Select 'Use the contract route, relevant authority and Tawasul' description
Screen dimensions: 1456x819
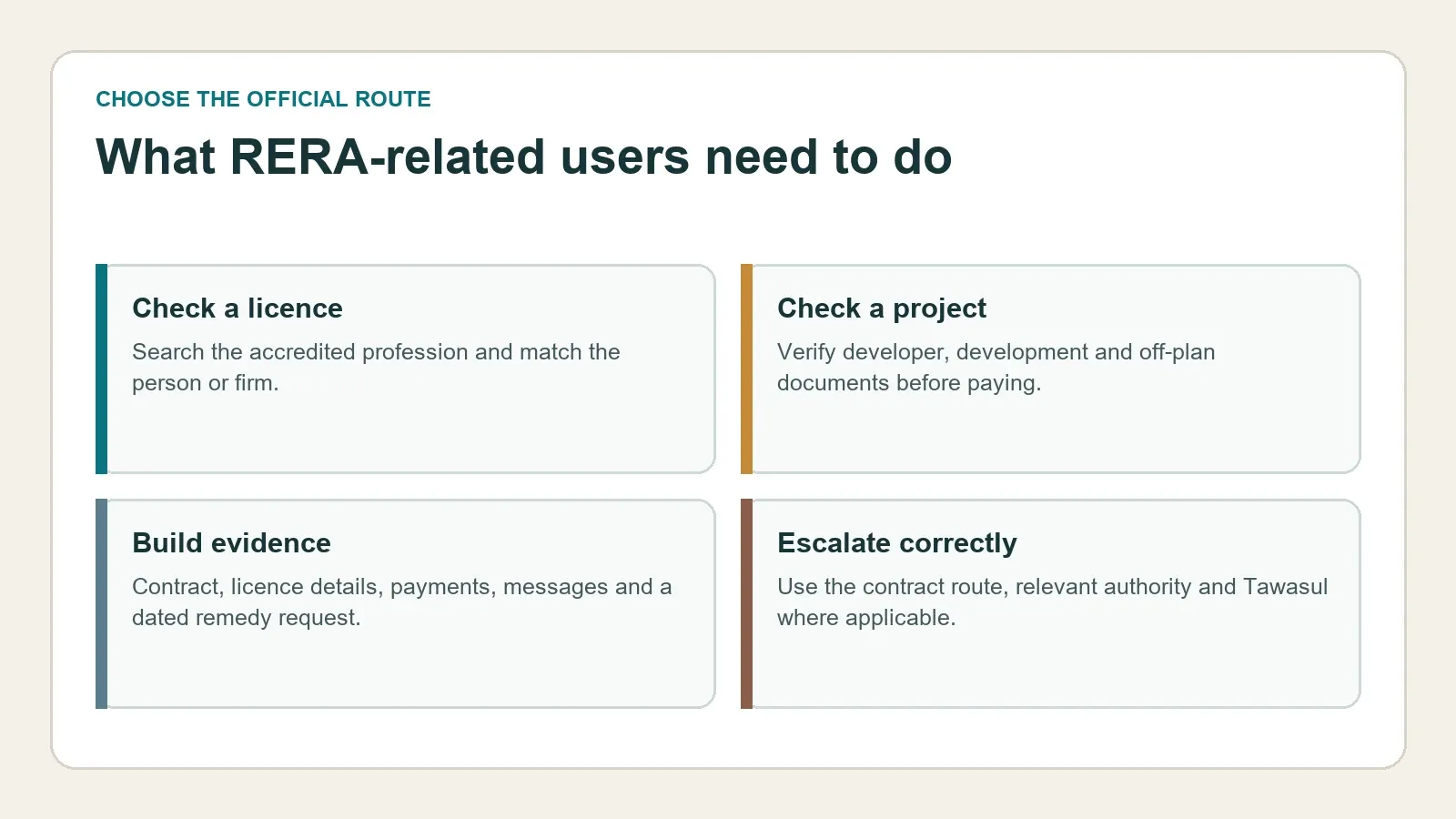click(1053, 602)
